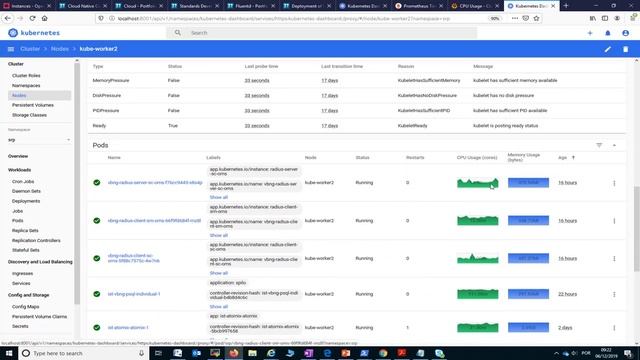Click '22 hours' age of ist-vbng-psql pod

(567, 294)
